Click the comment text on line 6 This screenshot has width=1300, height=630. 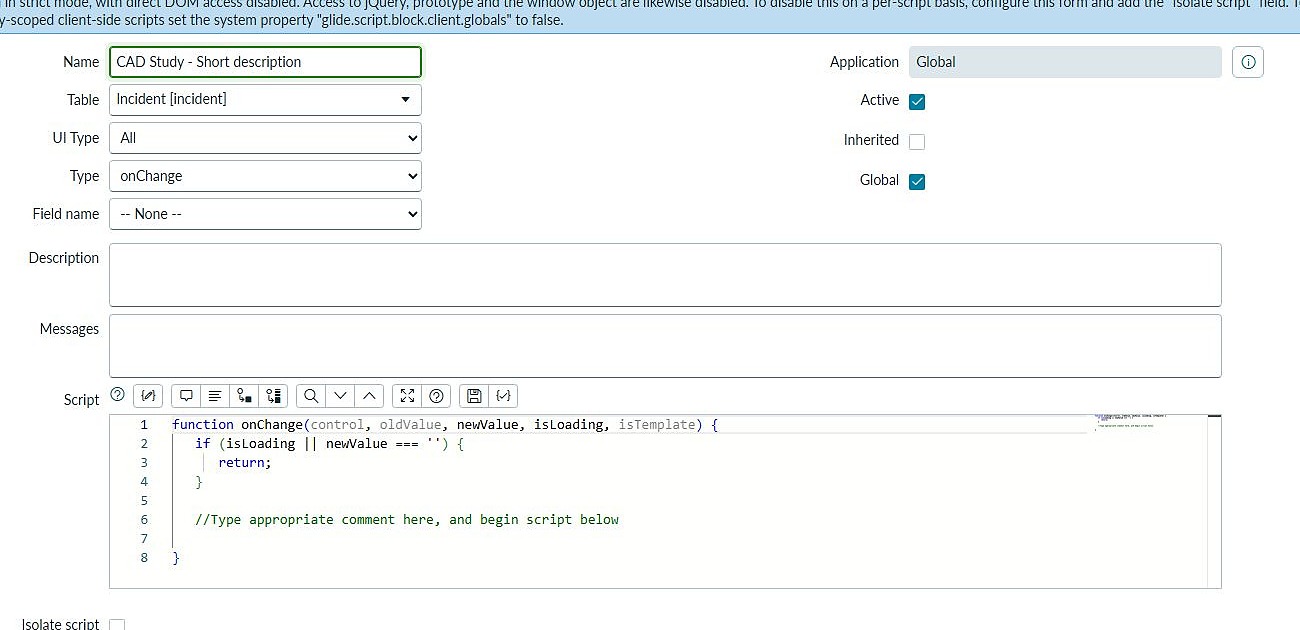click(x=407, y=520)
